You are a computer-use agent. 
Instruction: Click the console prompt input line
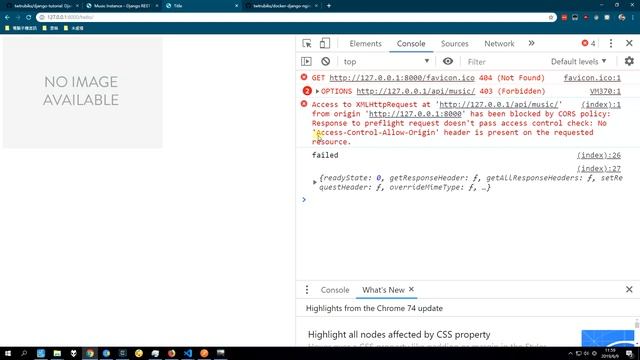pos(469,200)
